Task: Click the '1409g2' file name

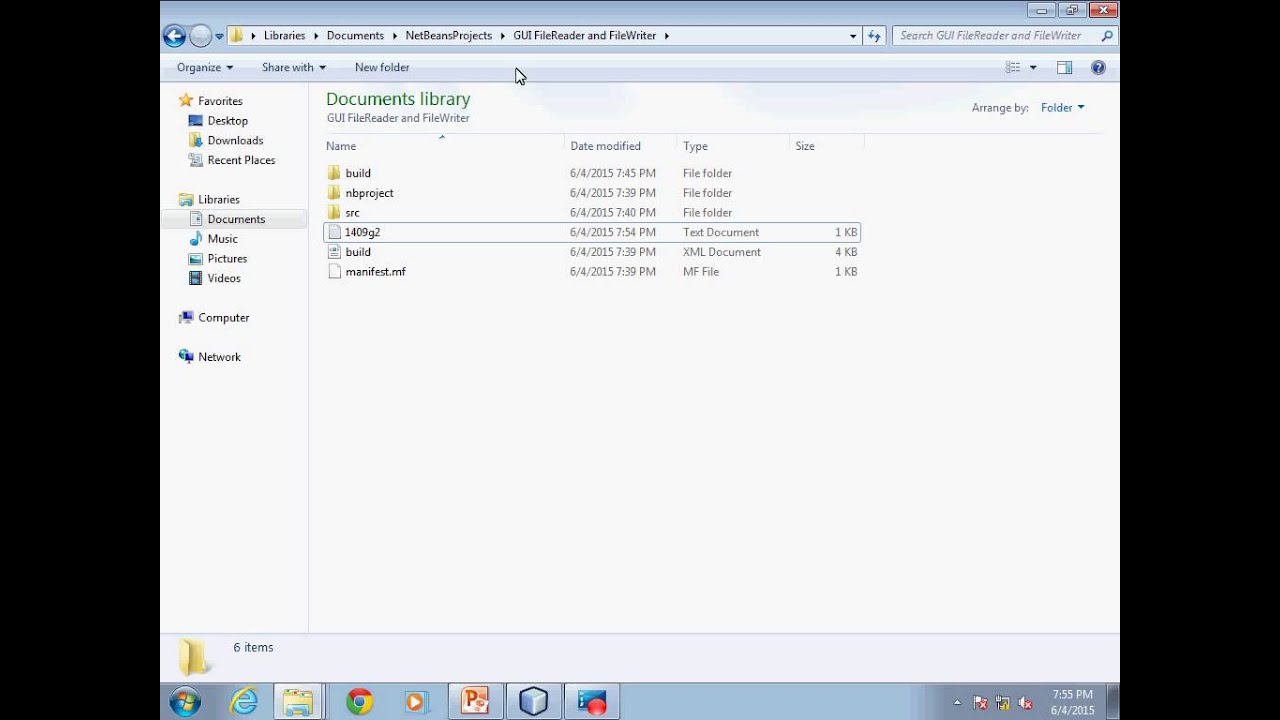Action: (362, 232)
